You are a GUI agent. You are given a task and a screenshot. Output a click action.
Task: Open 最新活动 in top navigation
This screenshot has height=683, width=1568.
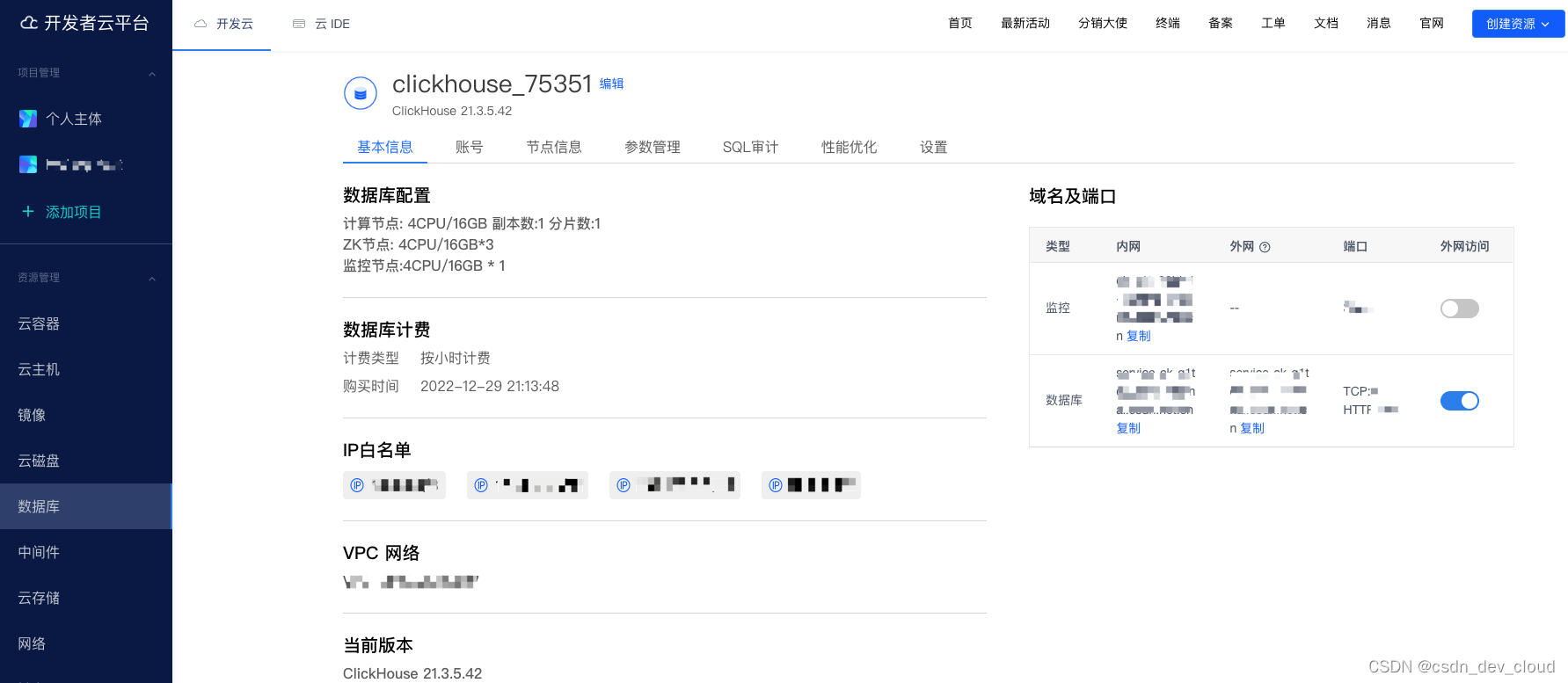[1025, 23]
